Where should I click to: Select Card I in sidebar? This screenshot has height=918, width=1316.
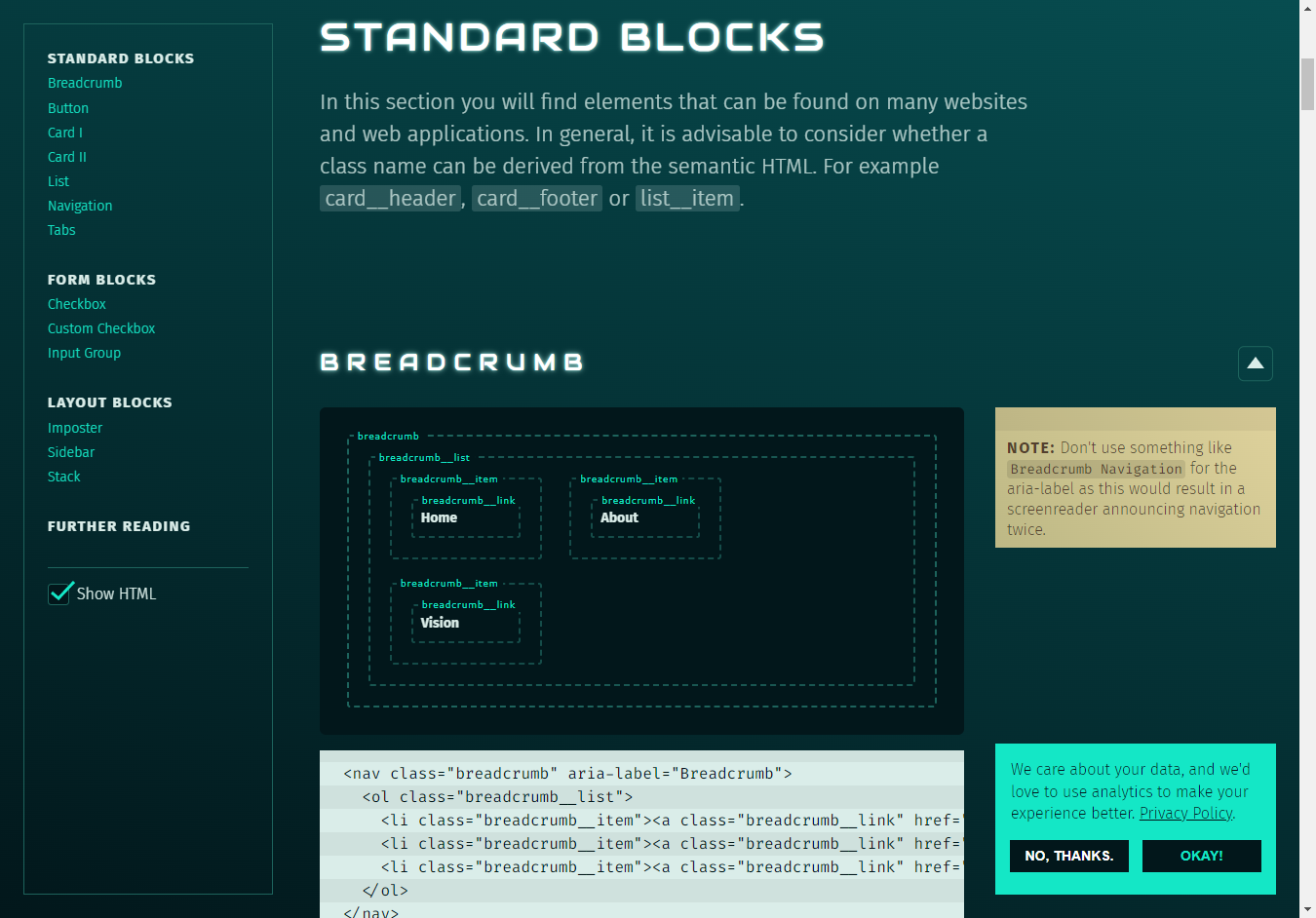65,133
